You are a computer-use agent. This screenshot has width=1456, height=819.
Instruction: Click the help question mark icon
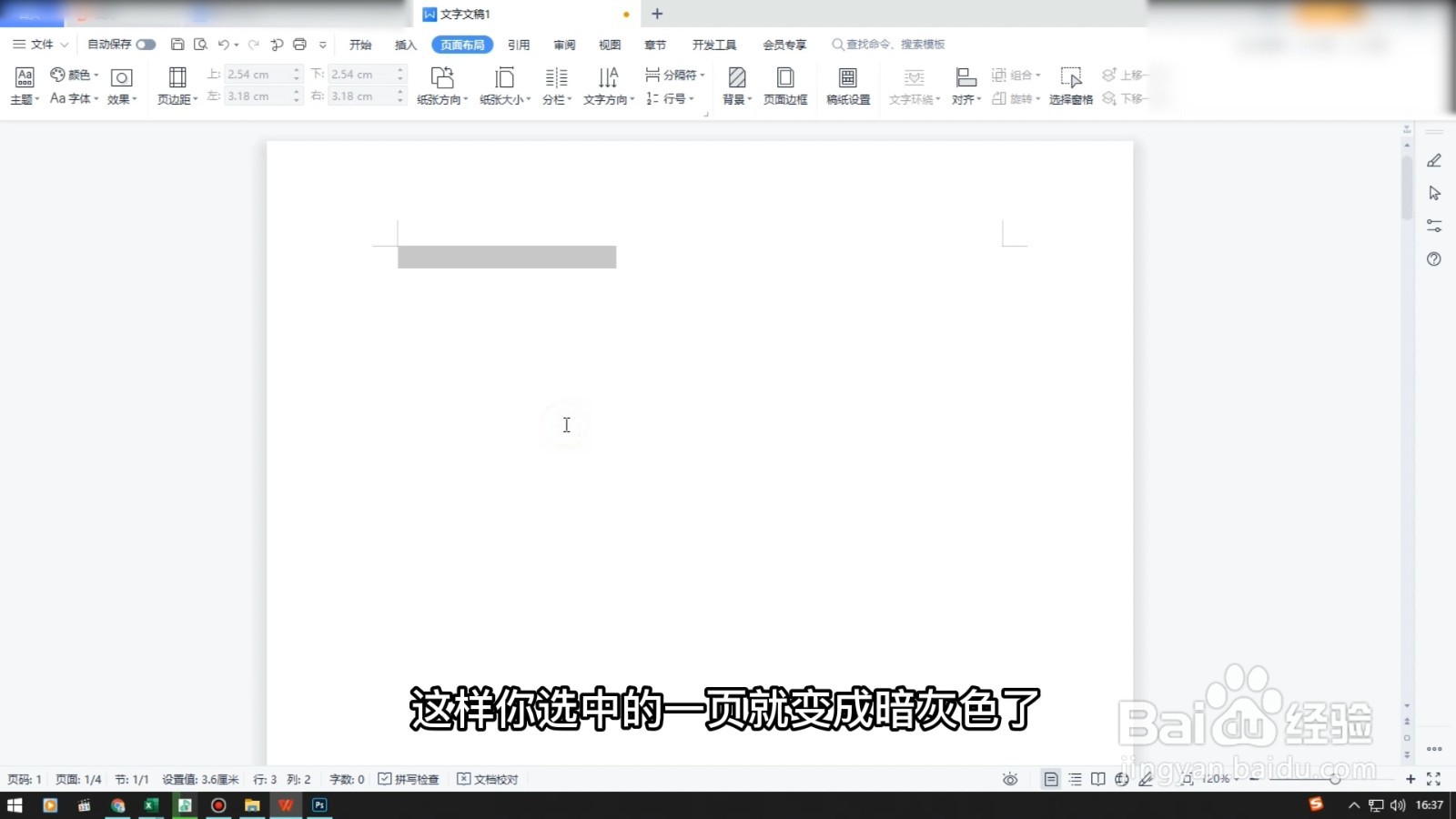[x=1434, y=259]
